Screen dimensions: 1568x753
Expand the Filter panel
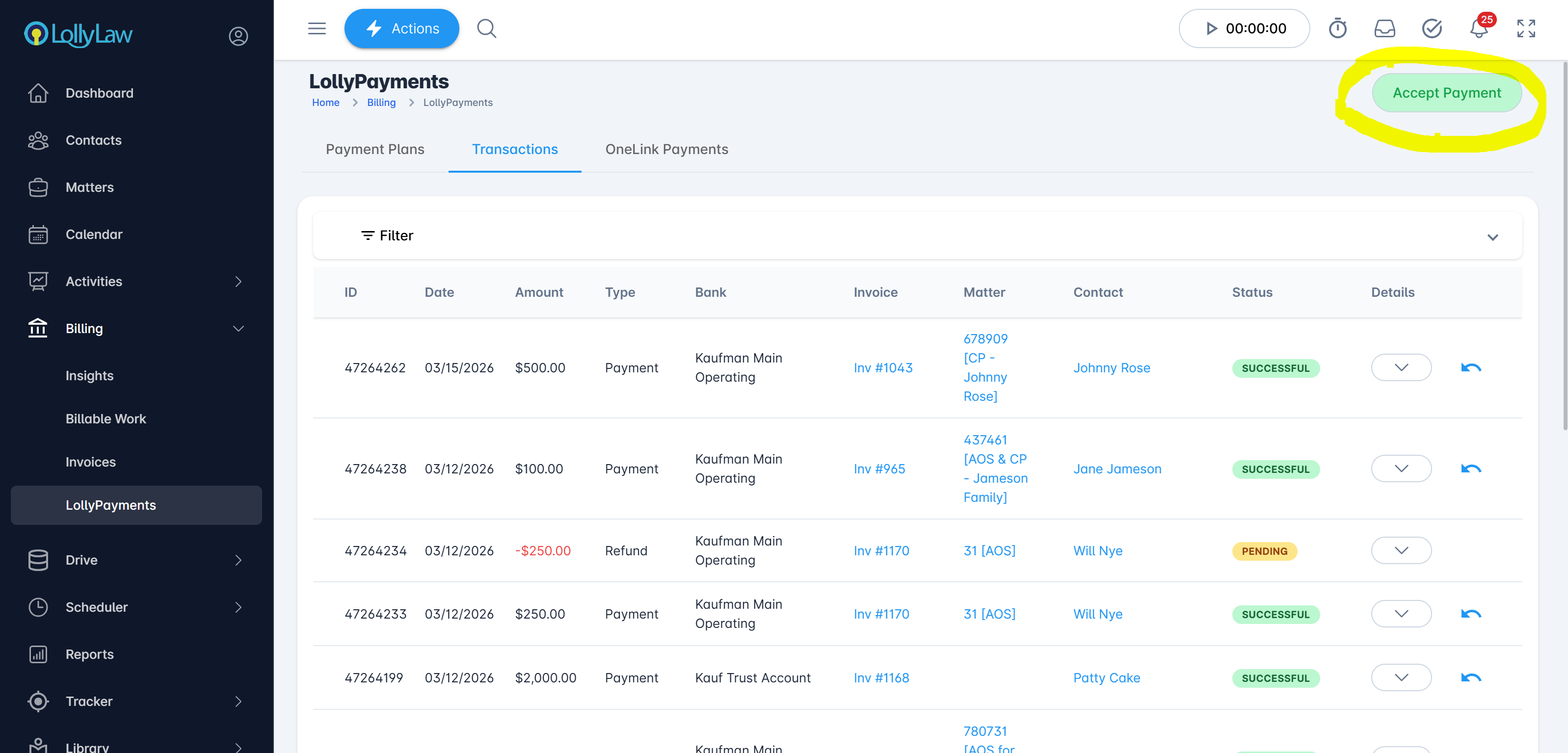(1492, 236)
